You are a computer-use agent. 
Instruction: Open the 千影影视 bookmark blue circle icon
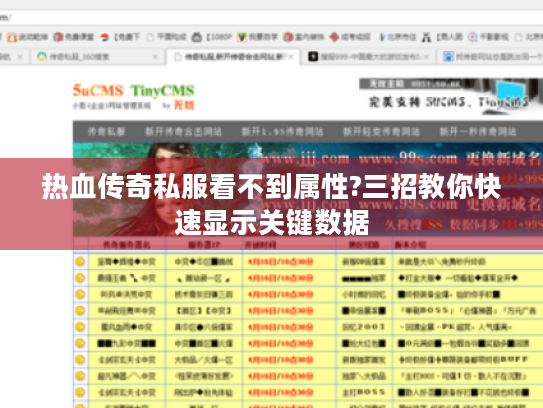click(472, 37)
